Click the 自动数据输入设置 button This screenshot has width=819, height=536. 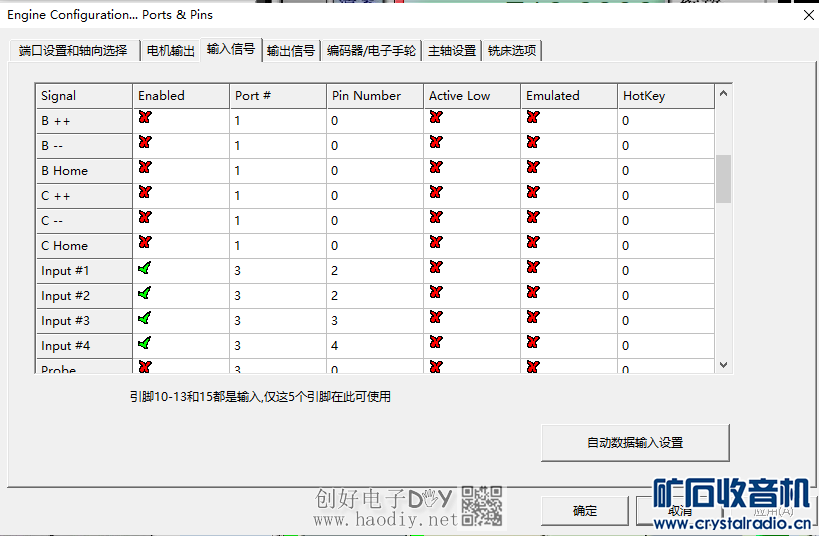pyautogui.click(x=635, y=442)
